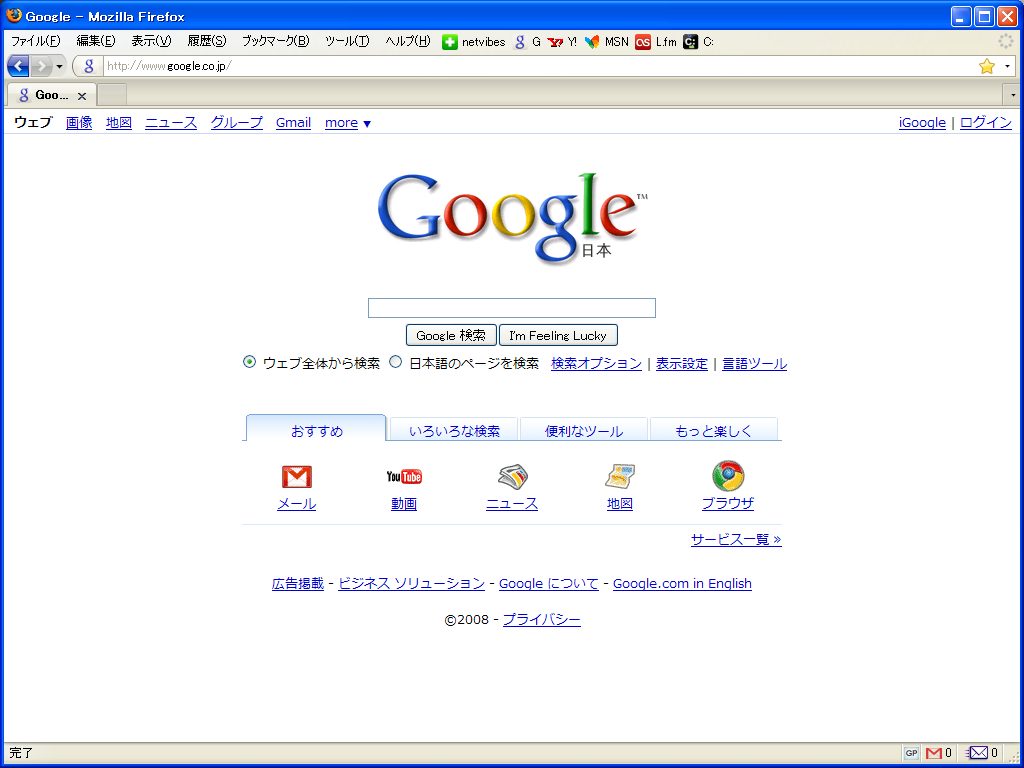Click the news icon above ニュース
The height and width of the screenshot is (768, 1024).
click(x=513, y=477)
